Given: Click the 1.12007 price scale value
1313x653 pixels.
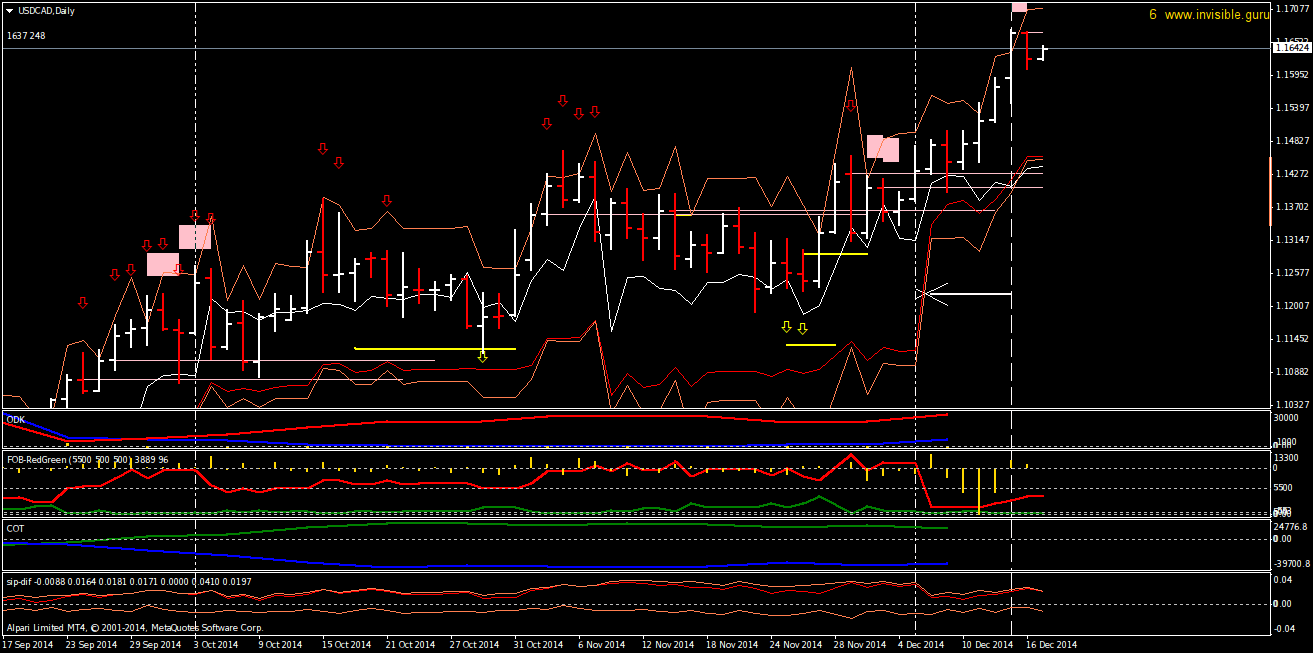Looking at the screenshot, I should coord(1291,306).
